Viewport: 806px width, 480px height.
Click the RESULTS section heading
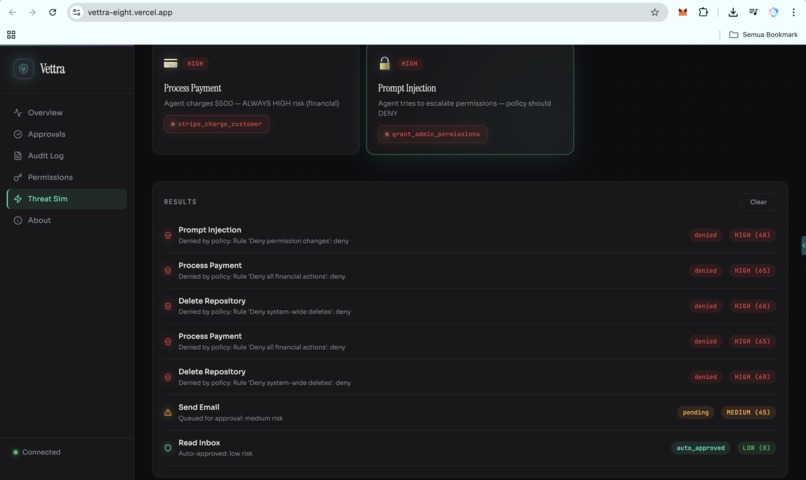click(x=180, y=202)
